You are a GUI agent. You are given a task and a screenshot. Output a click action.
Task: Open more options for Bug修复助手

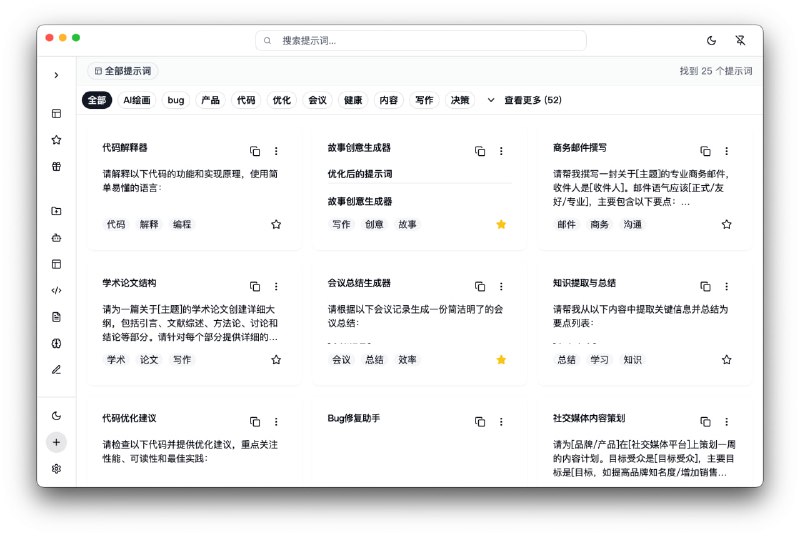(501, 422)
